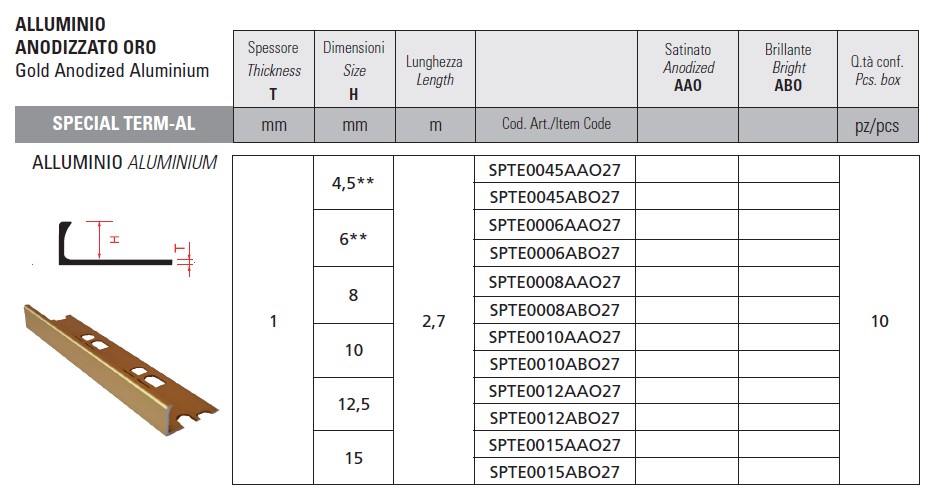Select item code SPTE0045AAO27

[x=555, y=170]
